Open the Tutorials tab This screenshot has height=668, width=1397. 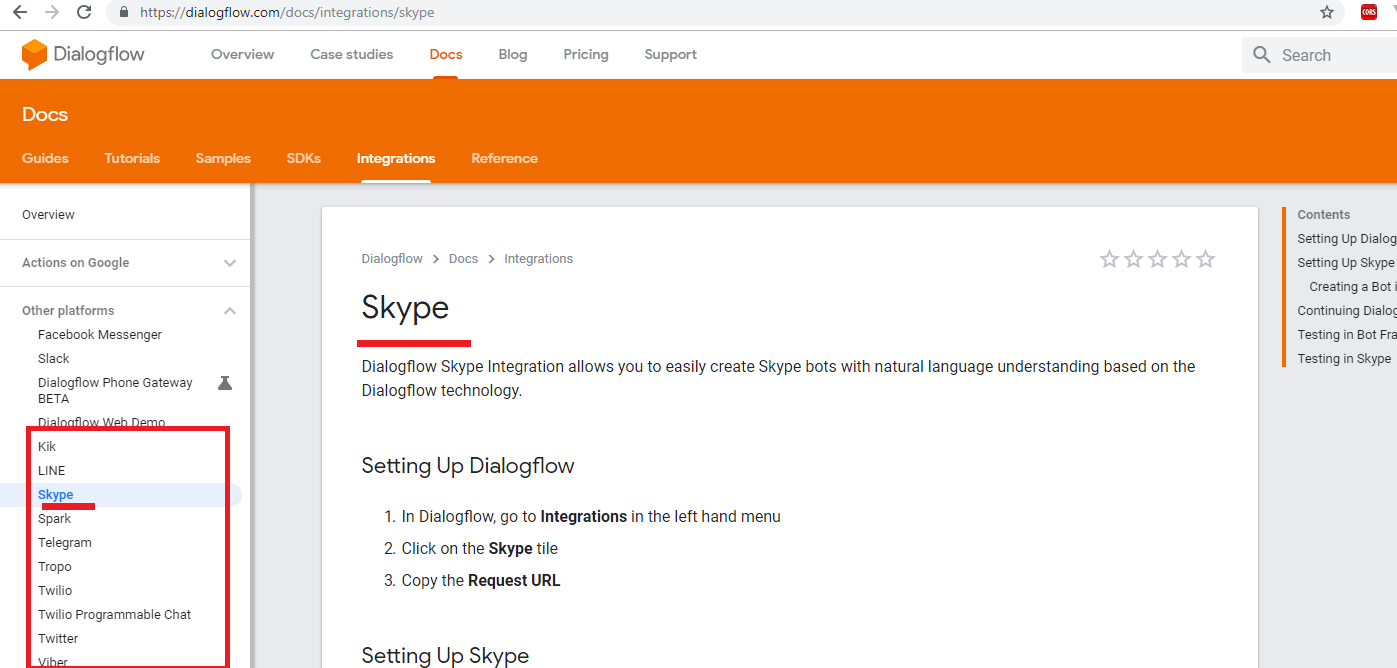point(132,158)
